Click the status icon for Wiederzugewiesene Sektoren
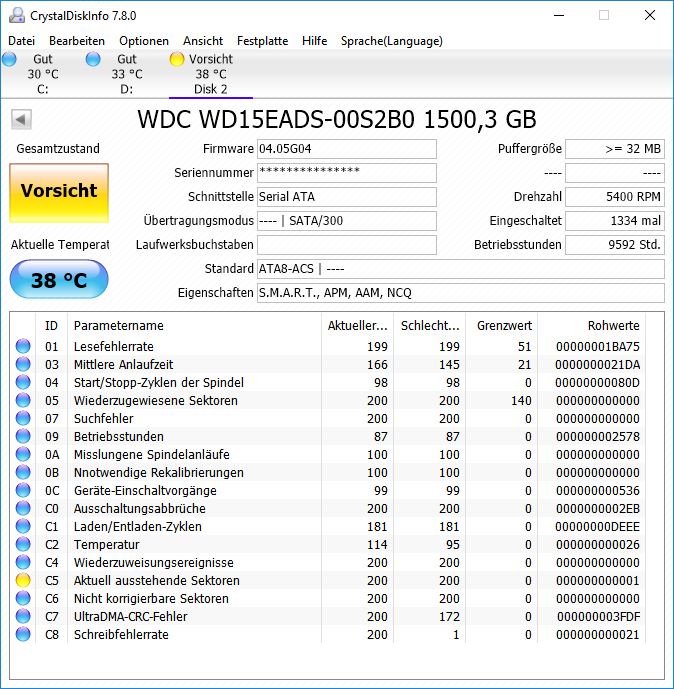Image resolution: width=674 pixels, height=689 pixels. pos(23,400)
